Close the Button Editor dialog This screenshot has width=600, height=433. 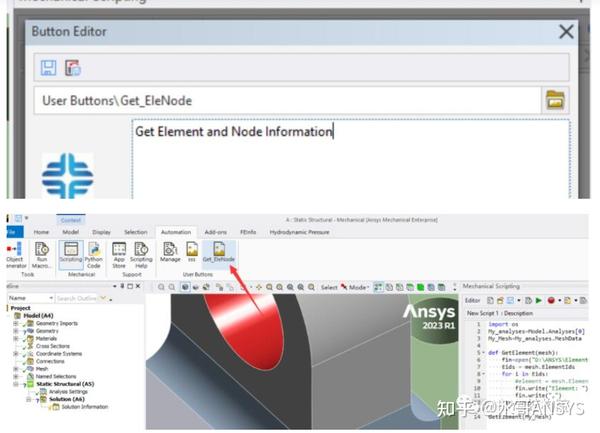pos(566,32)
